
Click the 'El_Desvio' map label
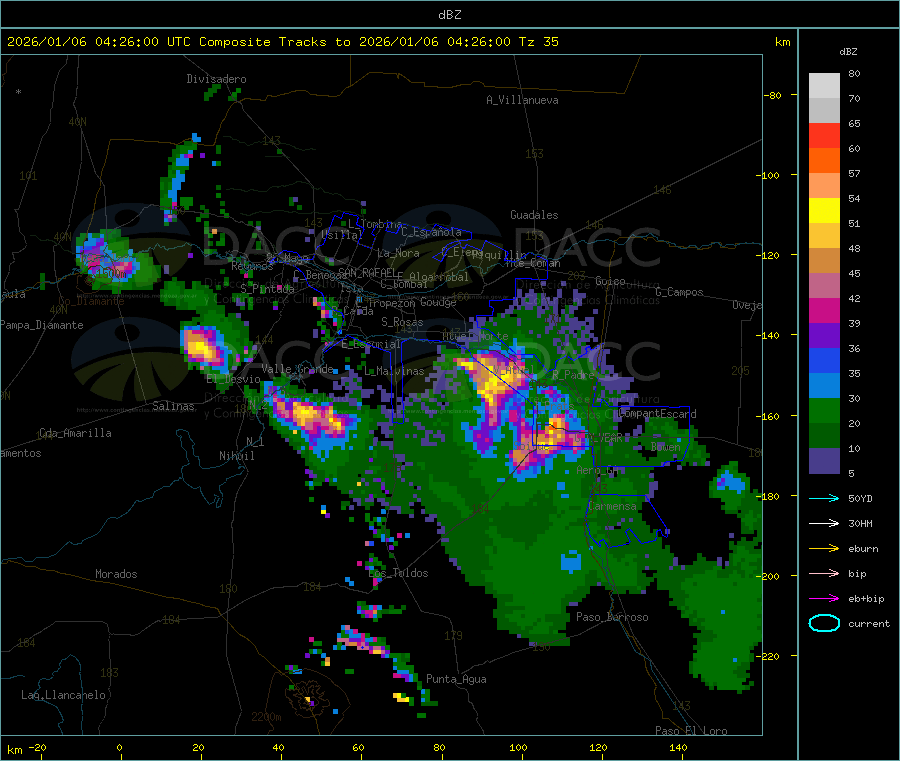[x=233, y=379]
